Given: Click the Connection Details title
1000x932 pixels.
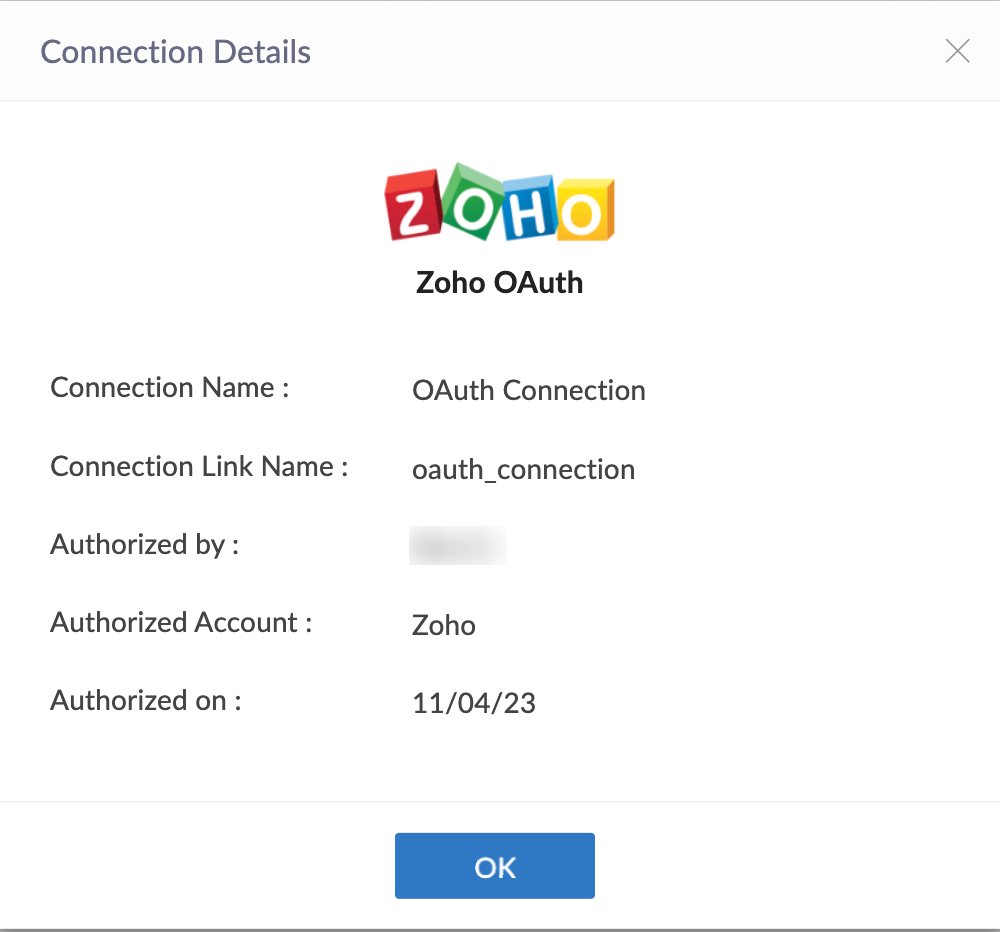Looking at the screenshot, I should pos(175,52).
